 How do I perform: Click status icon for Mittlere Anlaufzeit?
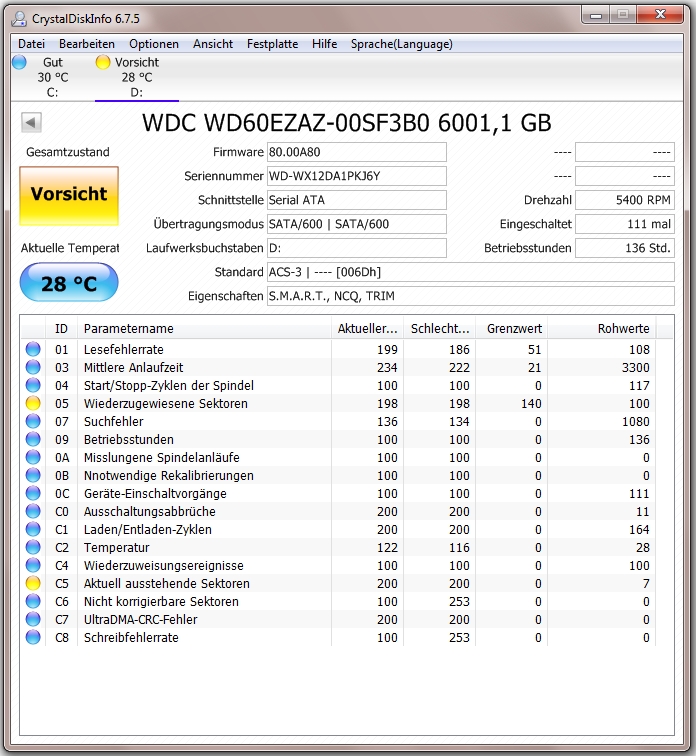[33, 367]
